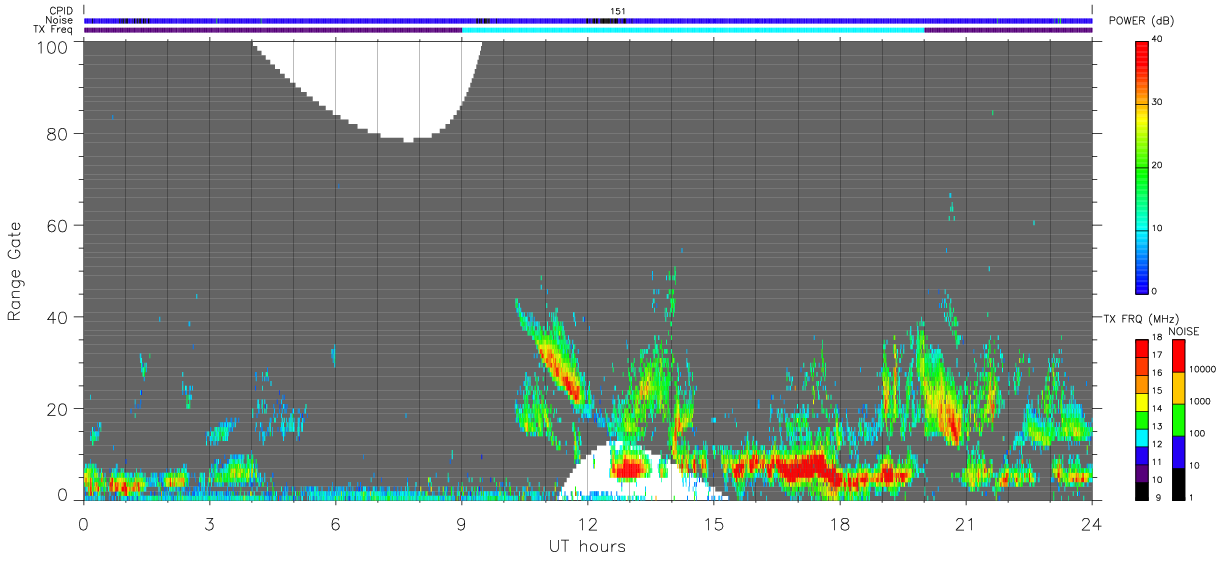Click UT hours tick label 24
1228x567 pixels.
click(1092, 524)
